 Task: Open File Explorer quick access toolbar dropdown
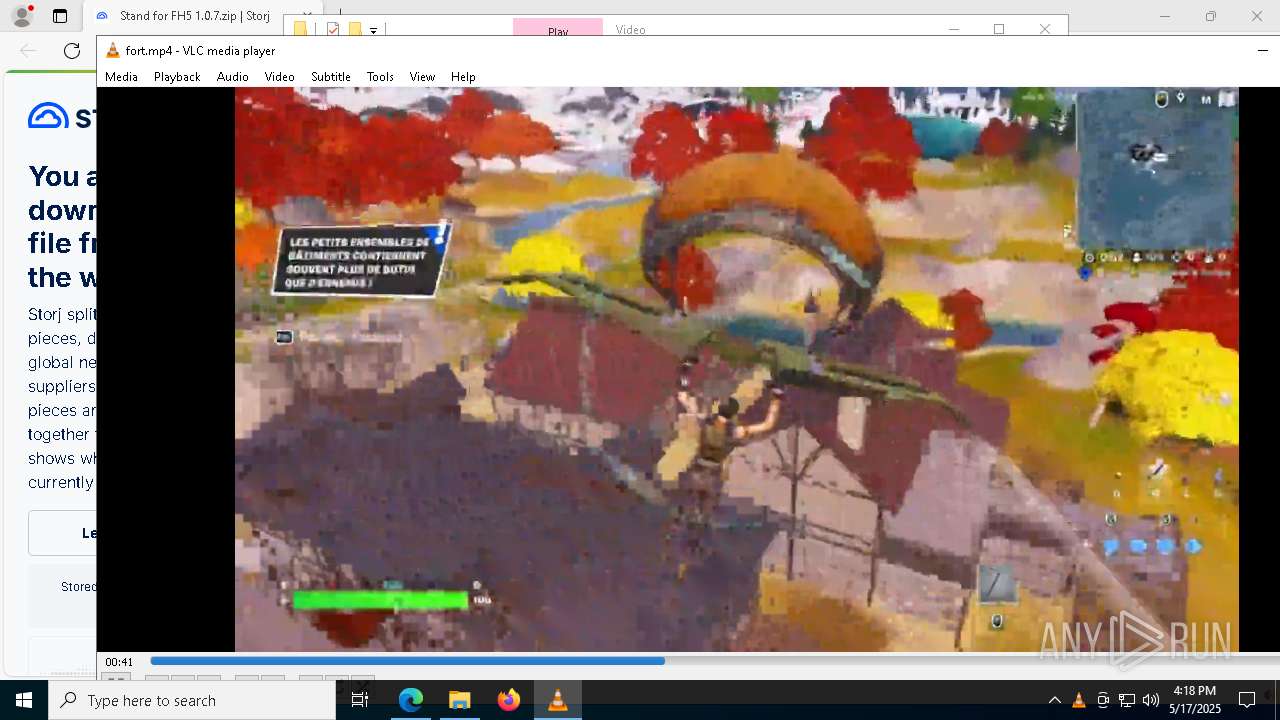point(373,30)
